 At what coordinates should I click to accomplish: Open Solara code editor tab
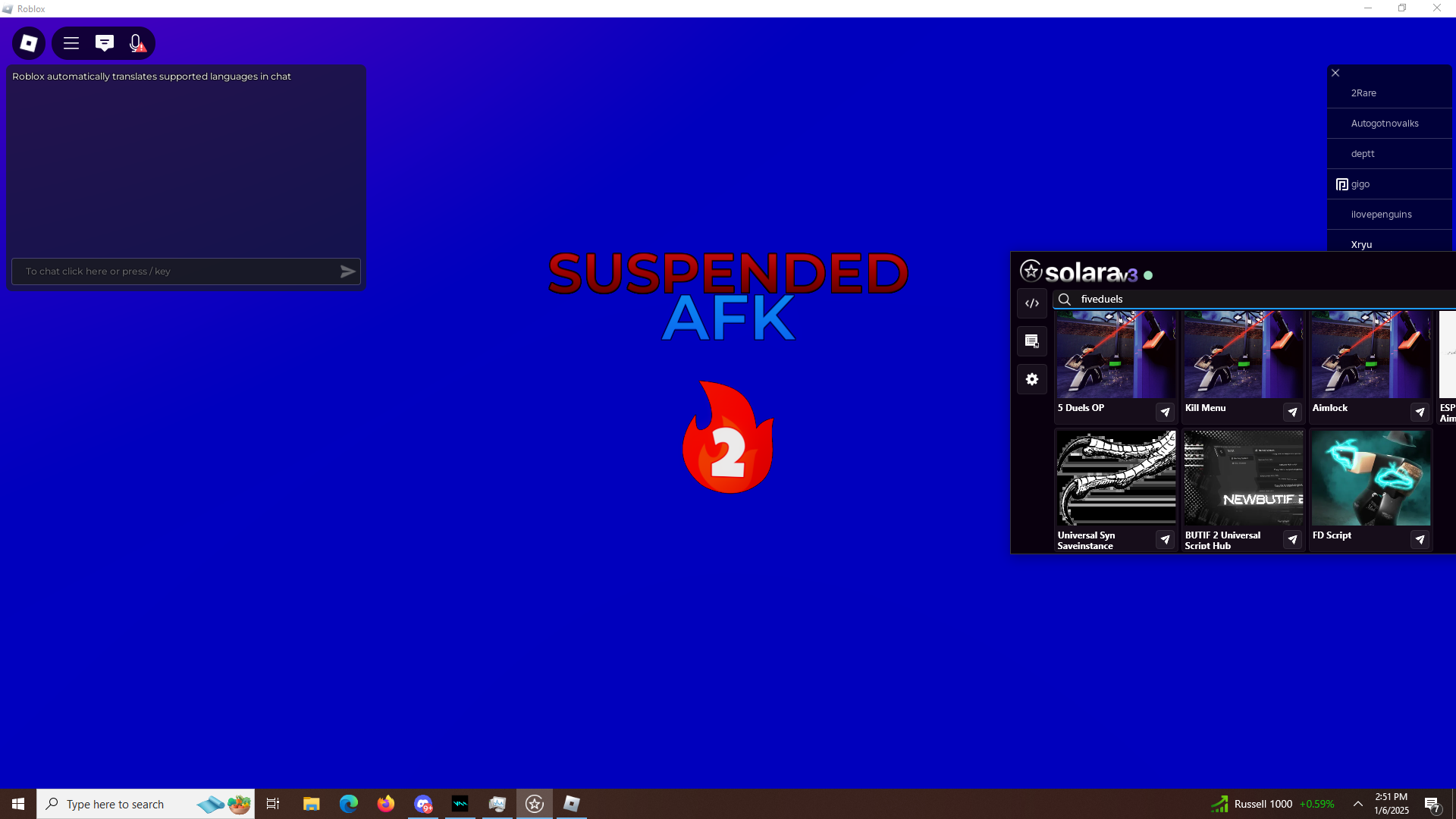pyautogui.click(x=1032, y=303)
